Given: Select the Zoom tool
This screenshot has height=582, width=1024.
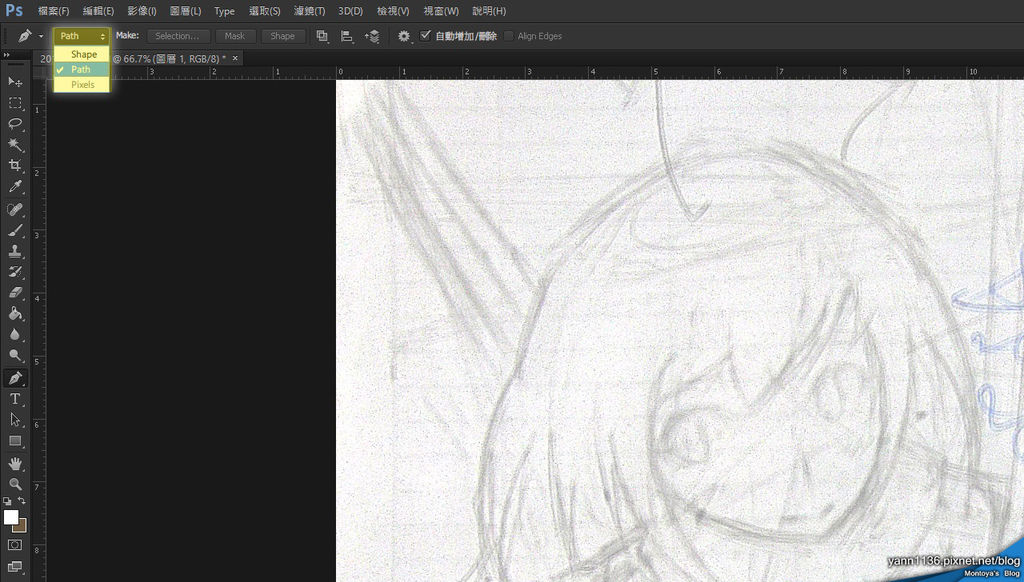Looking at the screenshot, I should point(15,484).
